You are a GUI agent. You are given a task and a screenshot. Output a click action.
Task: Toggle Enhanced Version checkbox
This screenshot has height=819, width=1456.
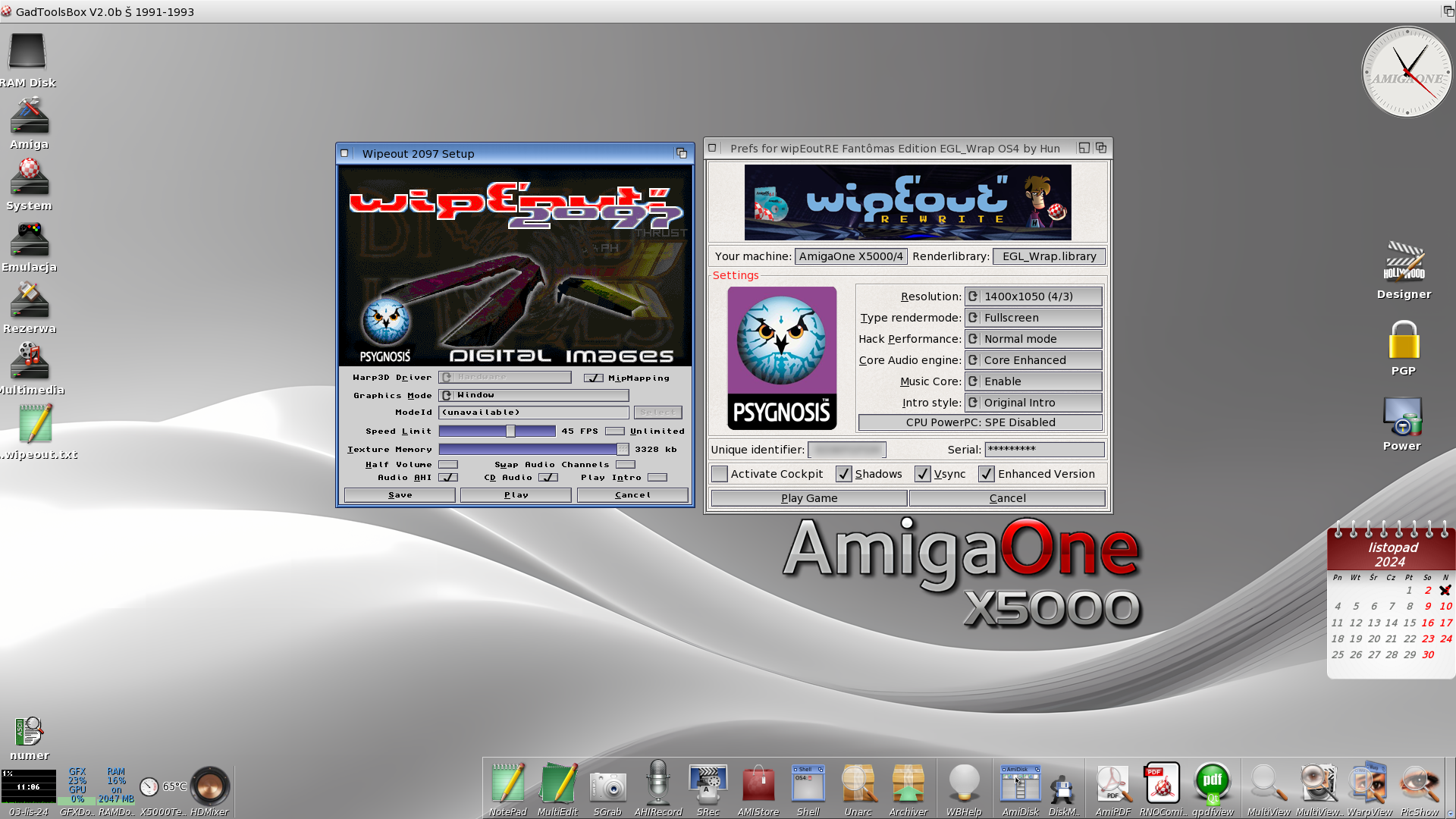[986, 474]
